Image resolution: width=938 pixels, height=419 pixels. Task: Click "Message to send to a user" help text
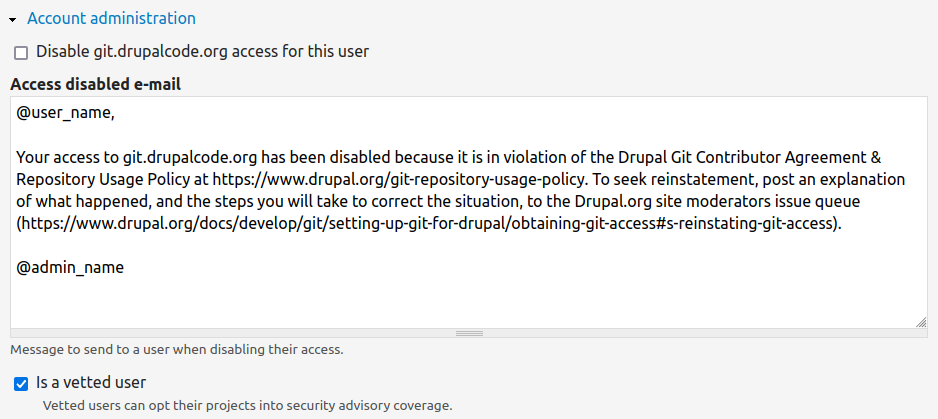click(x=176, y=350)
